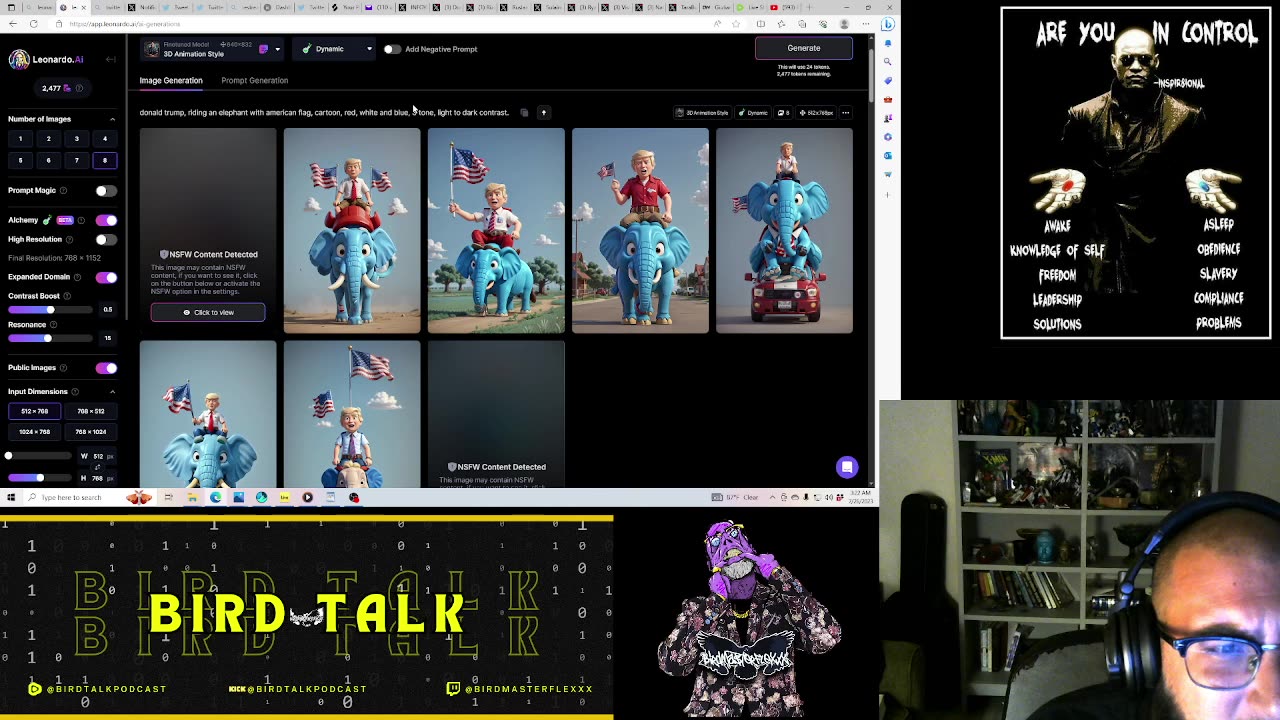
Task: Click the Alchemy info question mark icon
Action: [82, 220]
